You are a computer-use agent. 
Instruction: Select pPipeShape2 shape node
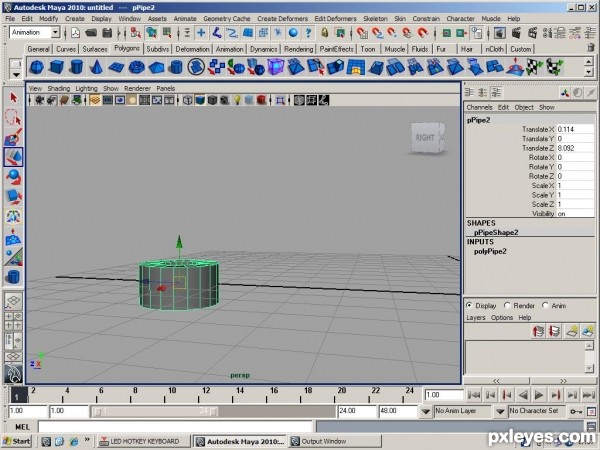pyautogui.click(x=496, y=232)
